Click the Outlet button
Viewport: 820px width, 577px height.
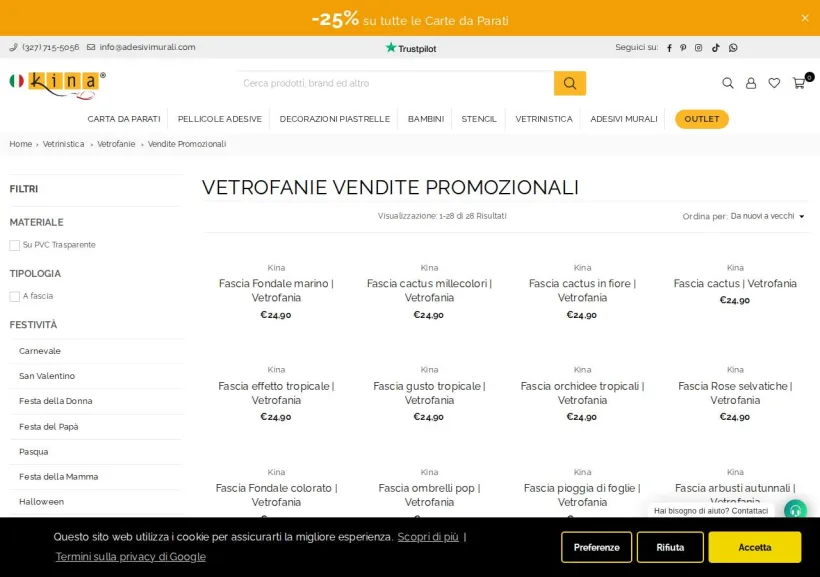702,119
